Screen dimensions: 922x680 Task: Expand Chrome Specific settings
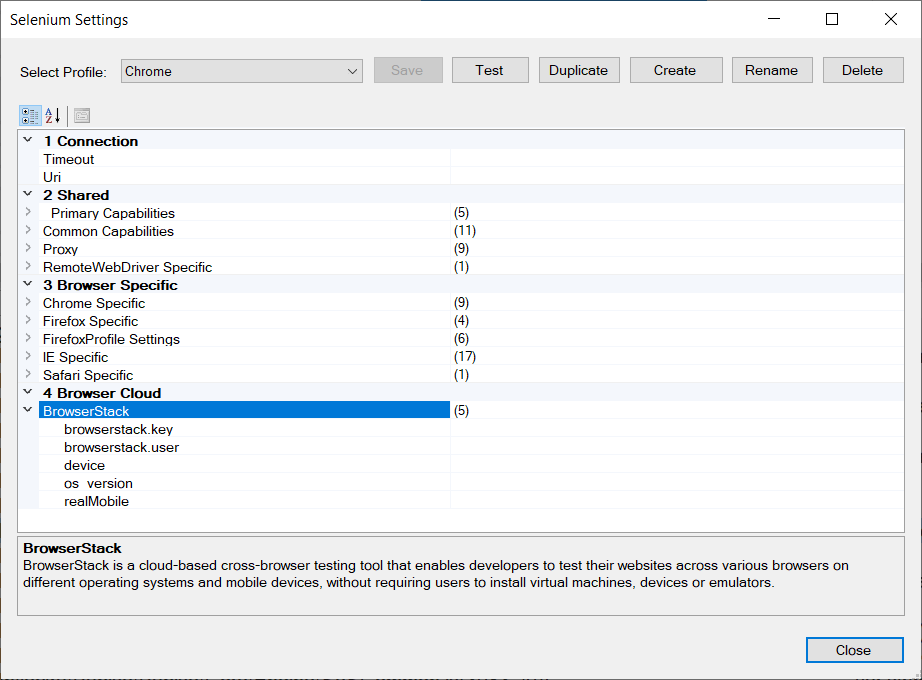(x=28, y=302)
